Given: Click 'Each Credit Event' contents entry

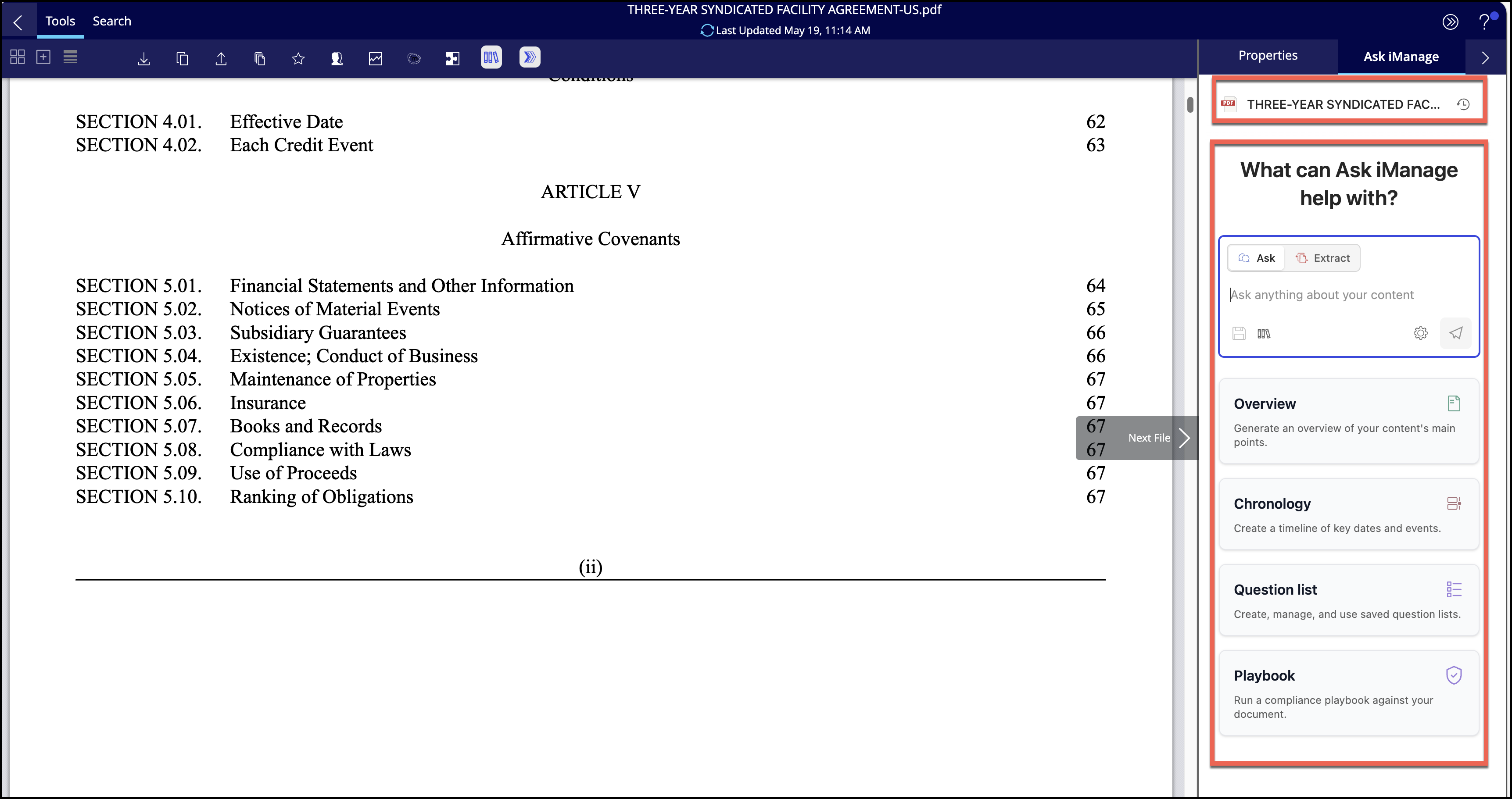Looking at the screenshot, I should coord(302,145).
